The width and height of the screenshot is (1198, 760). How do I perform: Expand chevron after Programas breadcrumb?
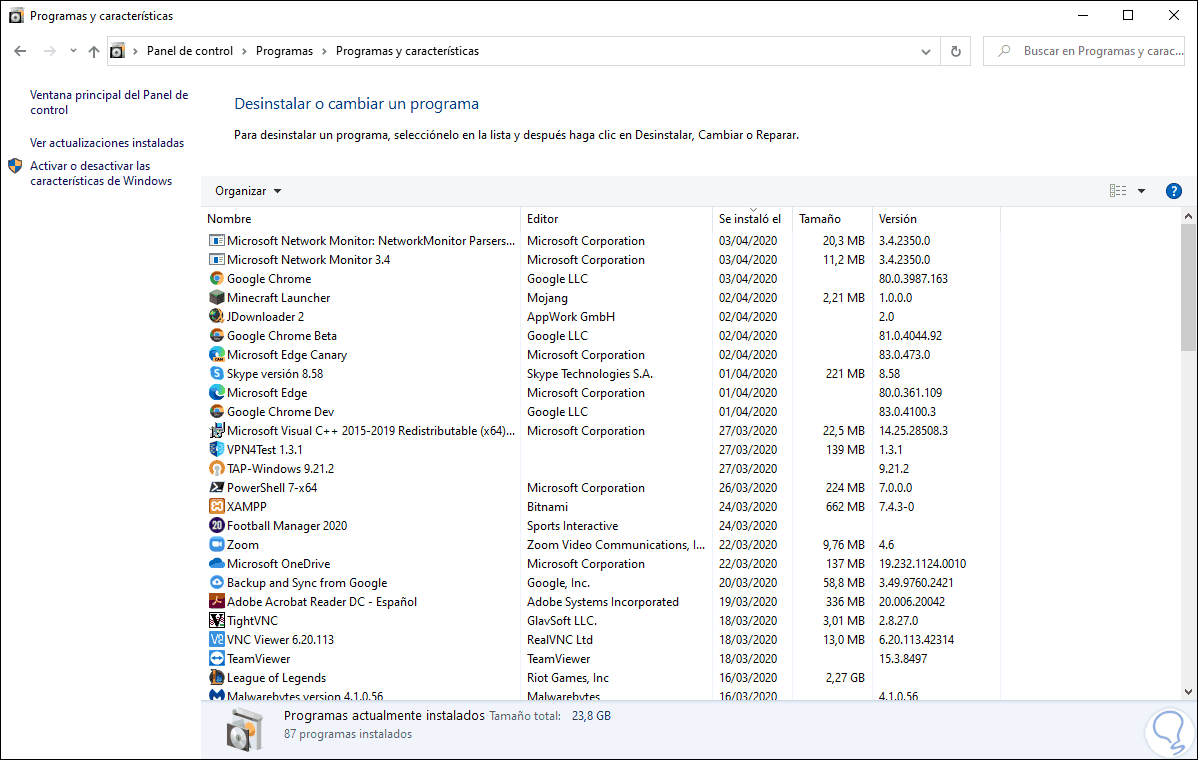[325, 51]
